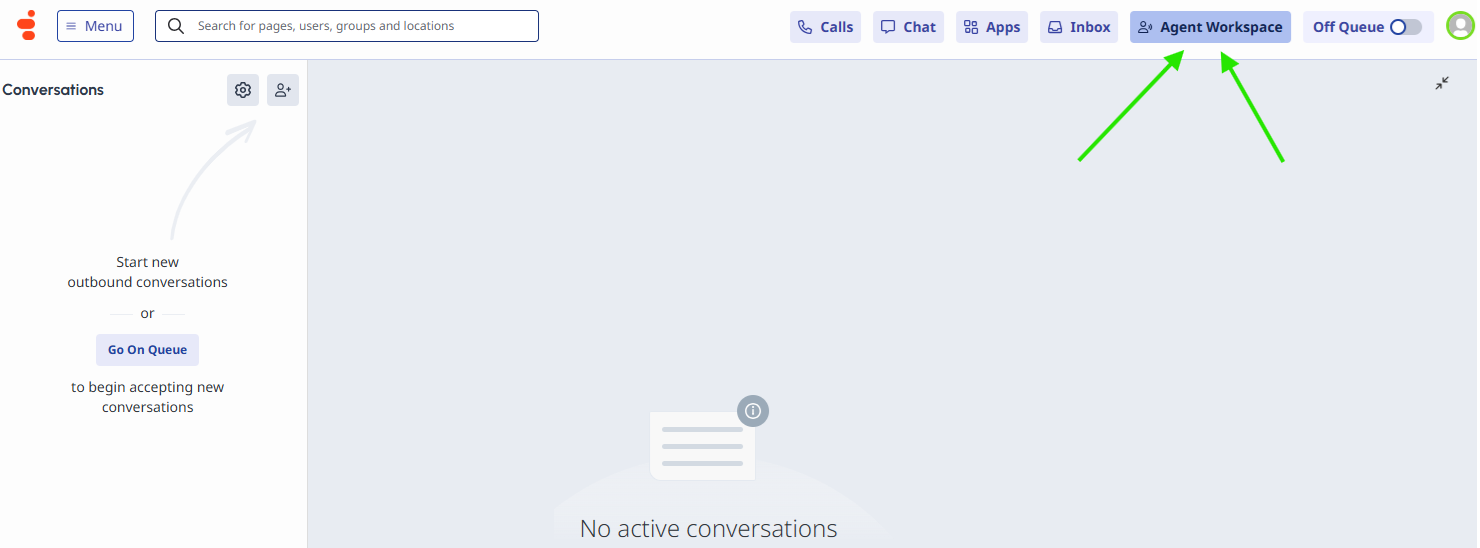Toggle the Off Queue switch
The width and height of the screenshot is (1480, 548).
click(1405, 27)
